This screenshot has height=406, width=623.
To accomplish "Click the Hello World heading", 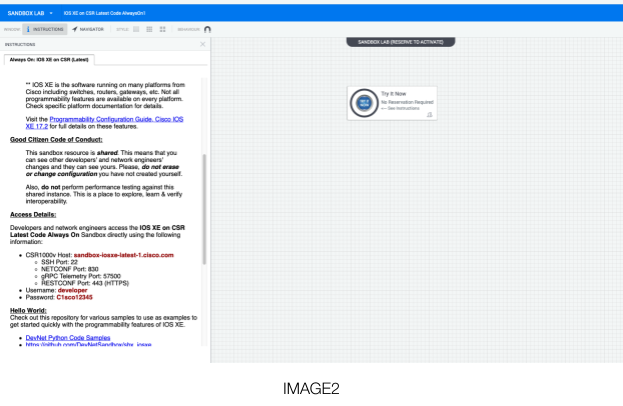I will [x=28, y=311].
